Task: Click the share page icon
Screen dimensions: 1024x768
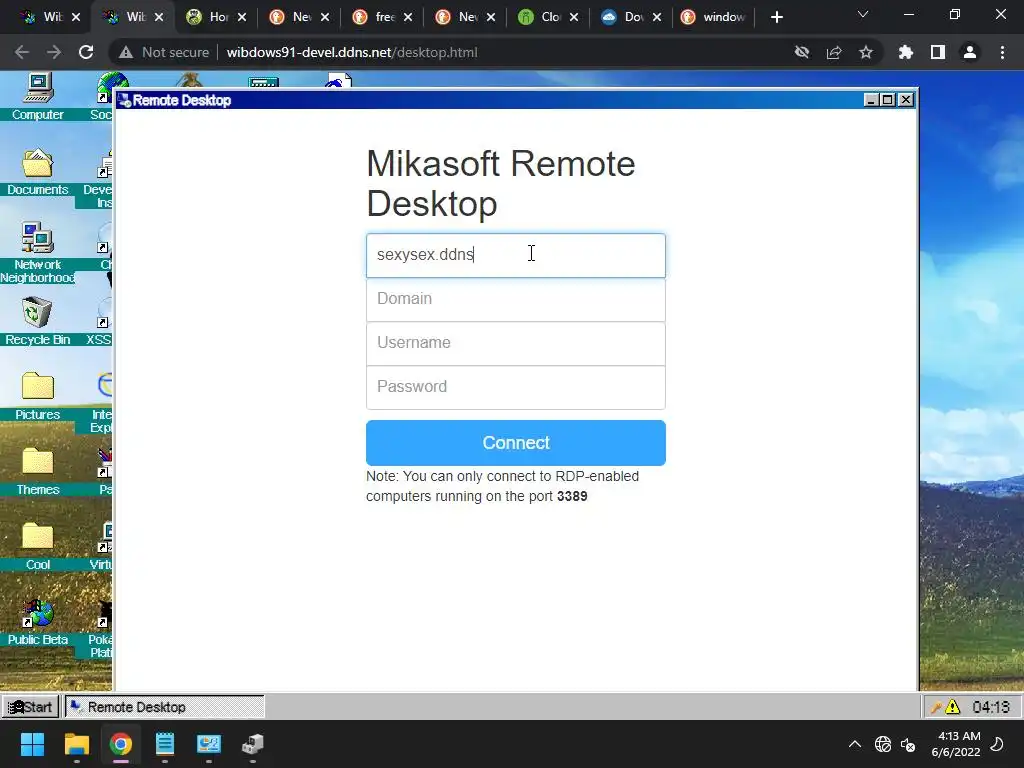Action: pos(834,52)
